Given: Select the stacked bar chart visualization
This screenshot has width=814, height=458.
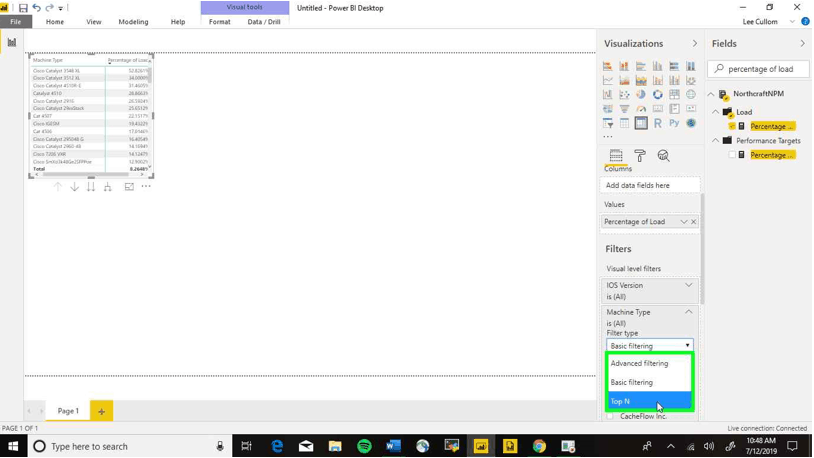Looking at the screenshot, I should click(607, 66).
